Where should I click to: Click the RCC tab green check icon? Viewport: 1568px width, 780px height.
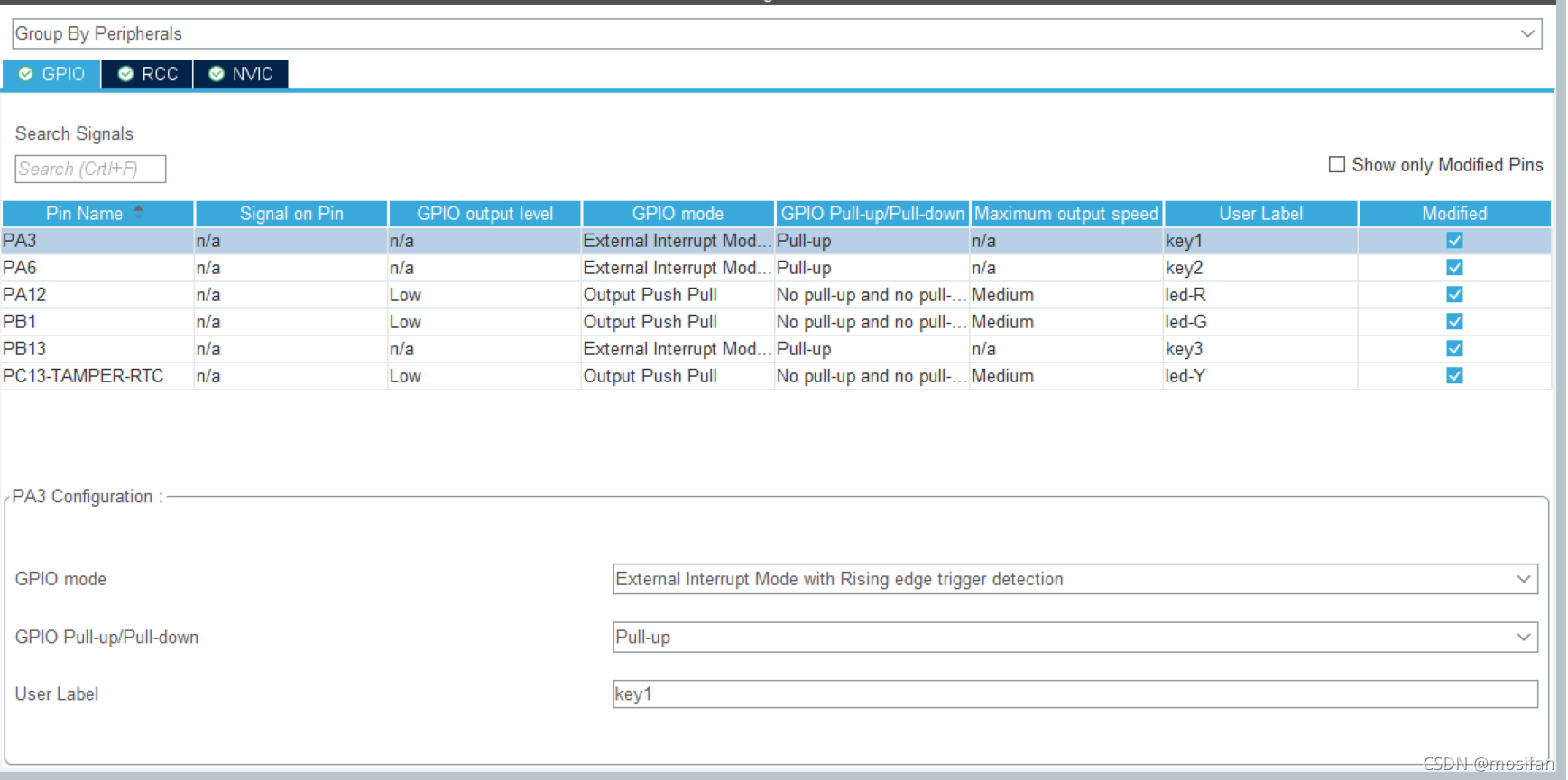(126, 74)
